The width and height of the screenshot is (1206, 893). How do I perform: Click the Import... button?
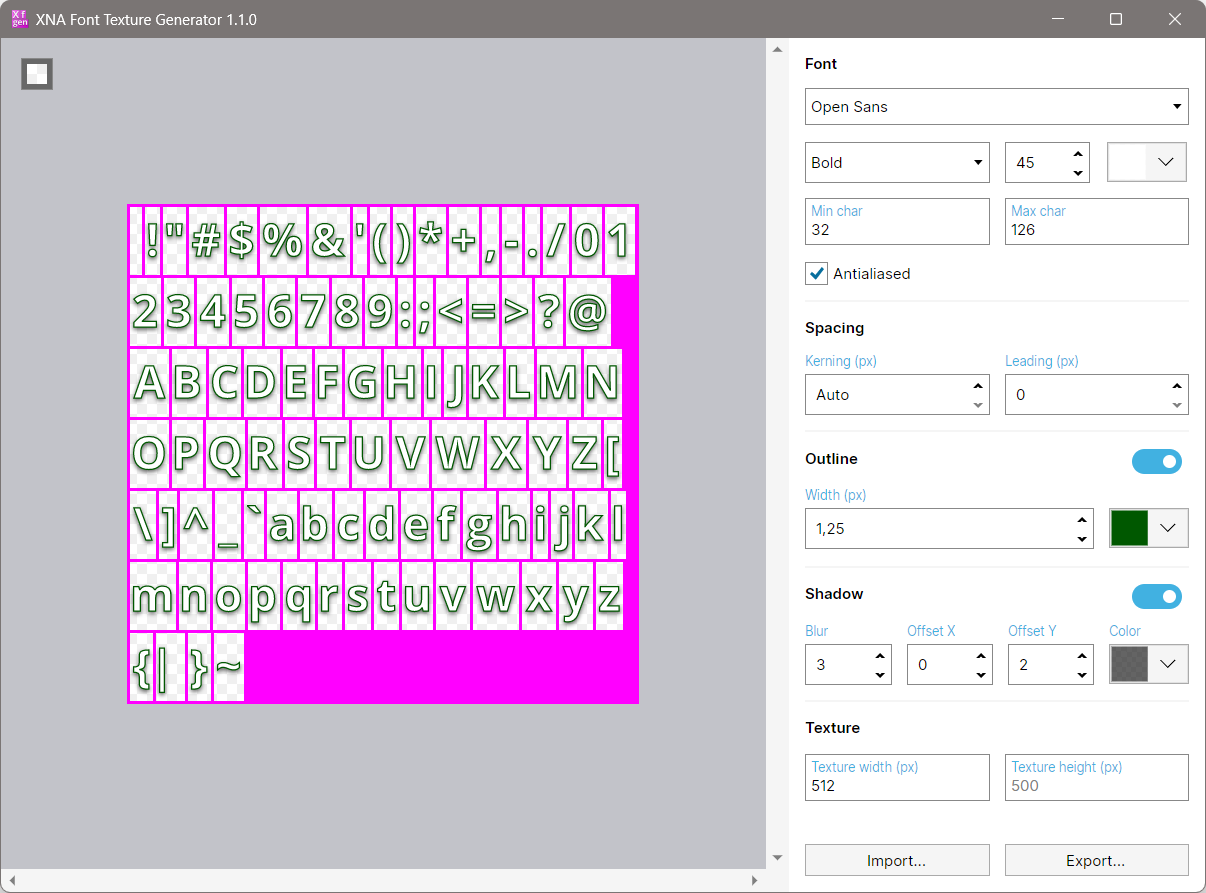[897, 860]
